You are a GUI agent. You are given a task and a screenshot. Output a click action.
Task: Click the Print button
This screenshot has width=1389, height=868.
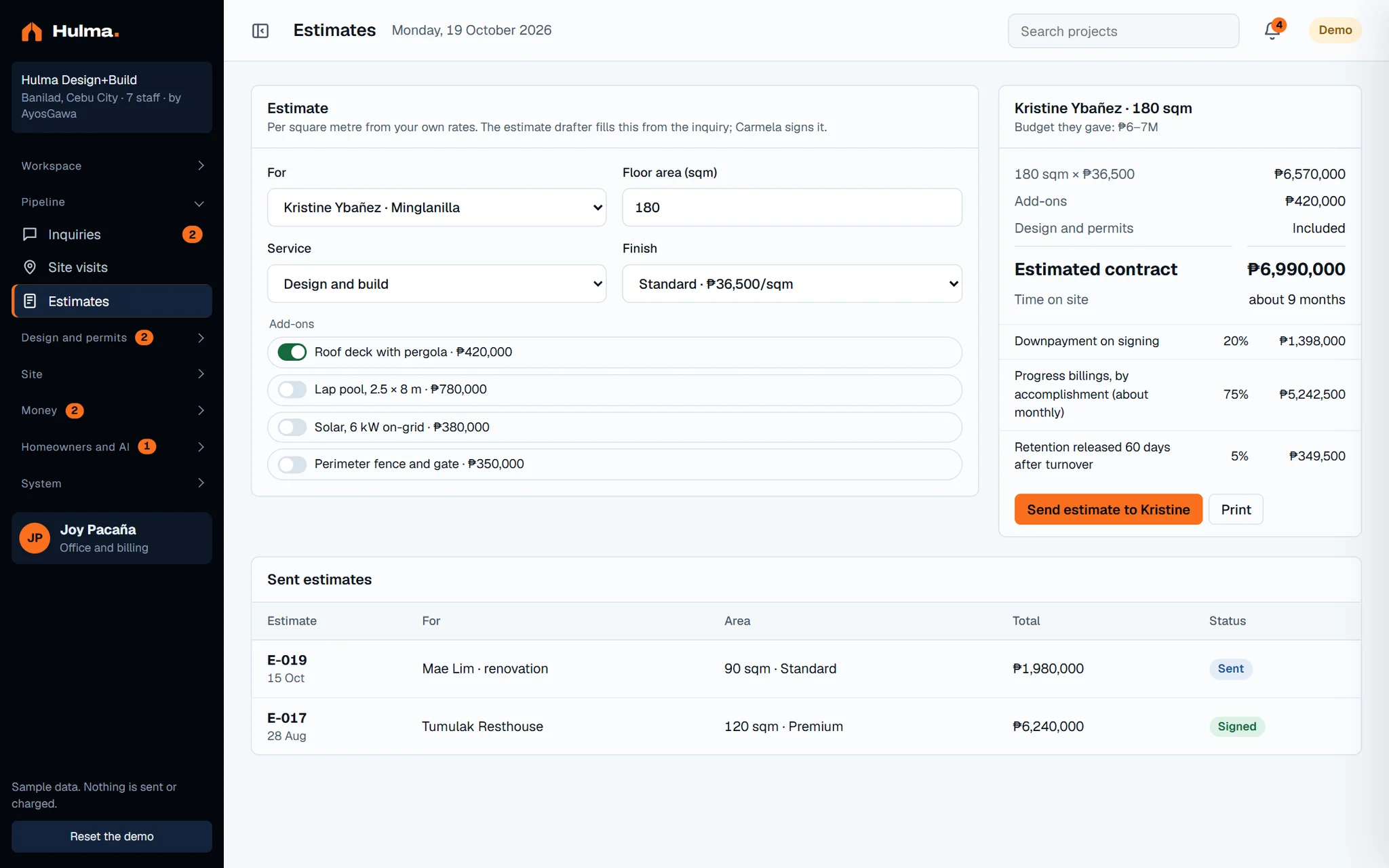click(1236, 509)
